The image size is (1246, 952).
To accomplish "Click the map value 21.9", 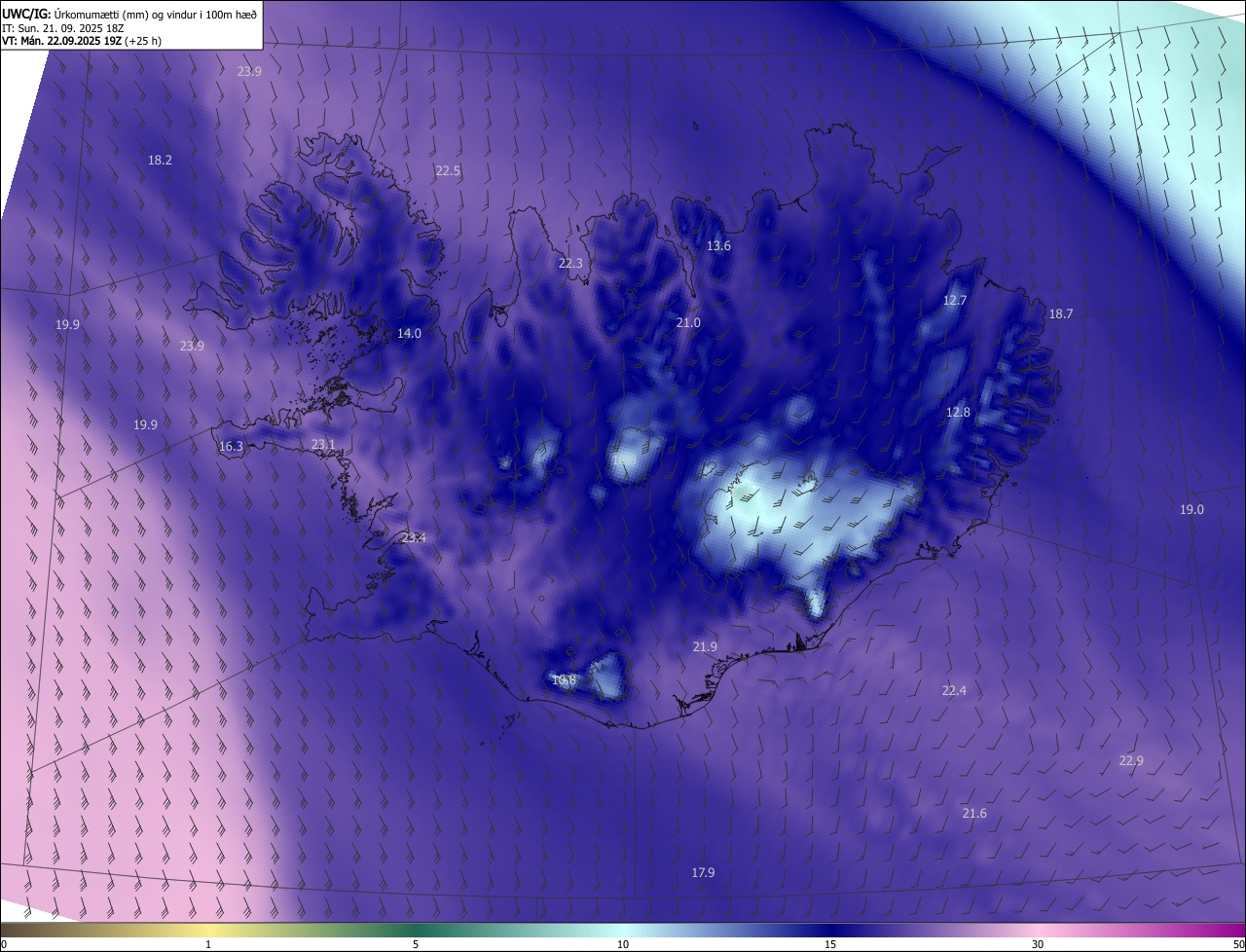I will pos(705,646).
